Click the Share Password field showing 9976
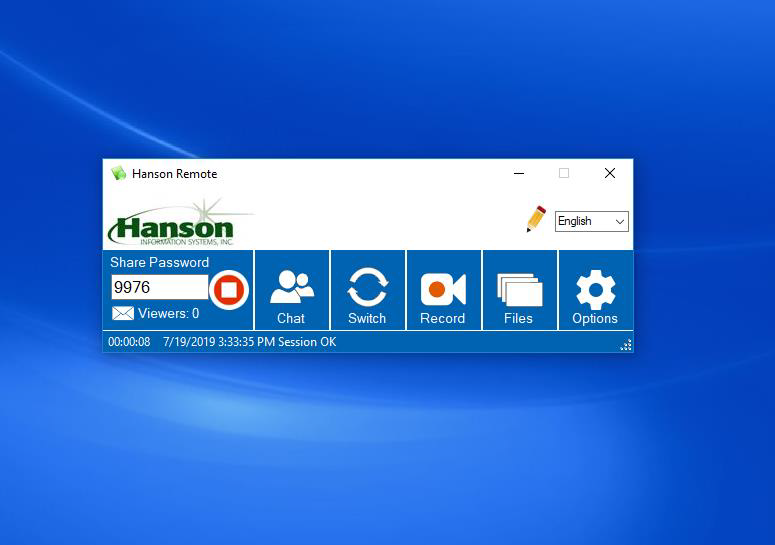 [160, 287]
